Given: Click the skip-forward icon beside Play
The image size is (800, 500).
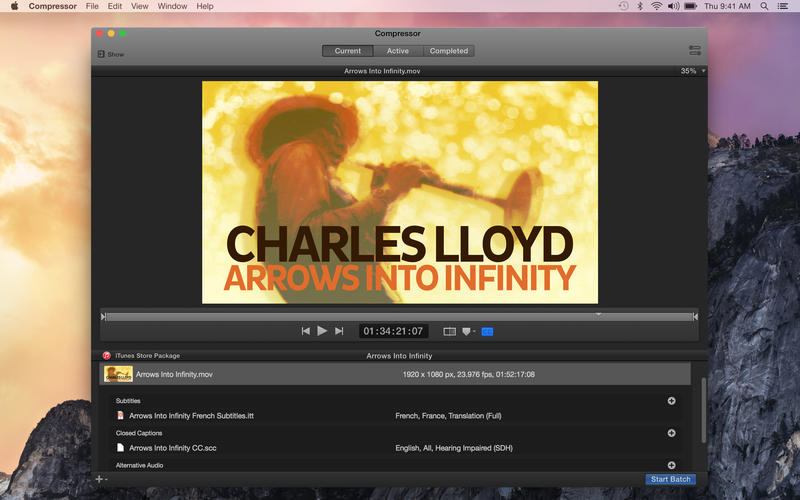Looking at the screenshot, I should pyautogui.click(x=339, y=331).
